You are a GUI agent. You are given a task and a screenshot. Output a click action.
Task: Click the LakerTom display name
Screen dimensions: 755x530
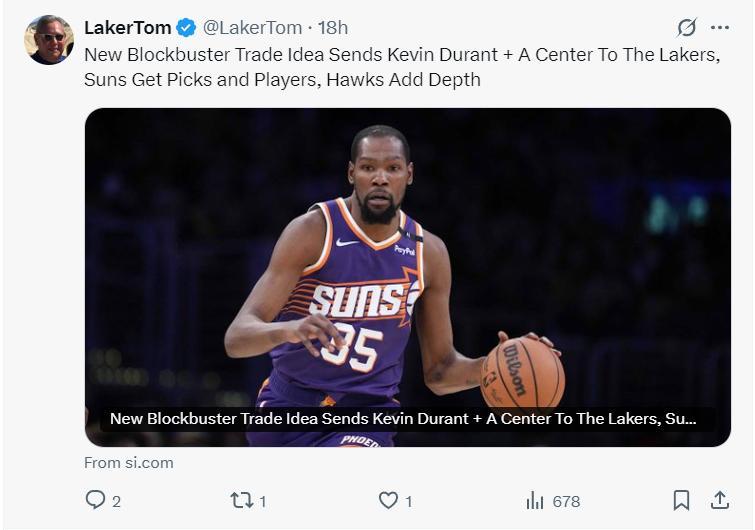click(127, 28)
